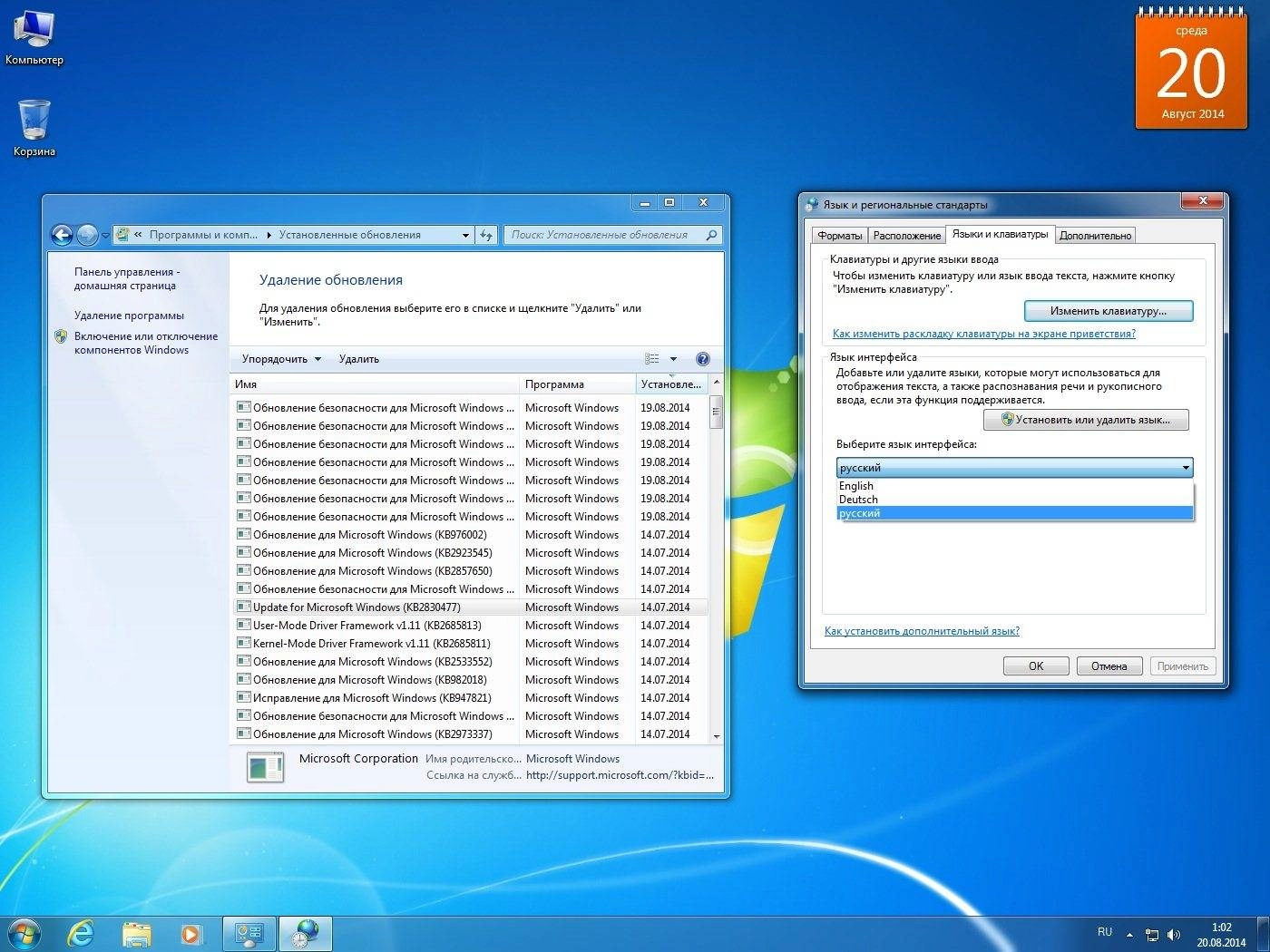Open Windows Start orb
Screen dimensions: 1270x952
click(x=24, y=934)
